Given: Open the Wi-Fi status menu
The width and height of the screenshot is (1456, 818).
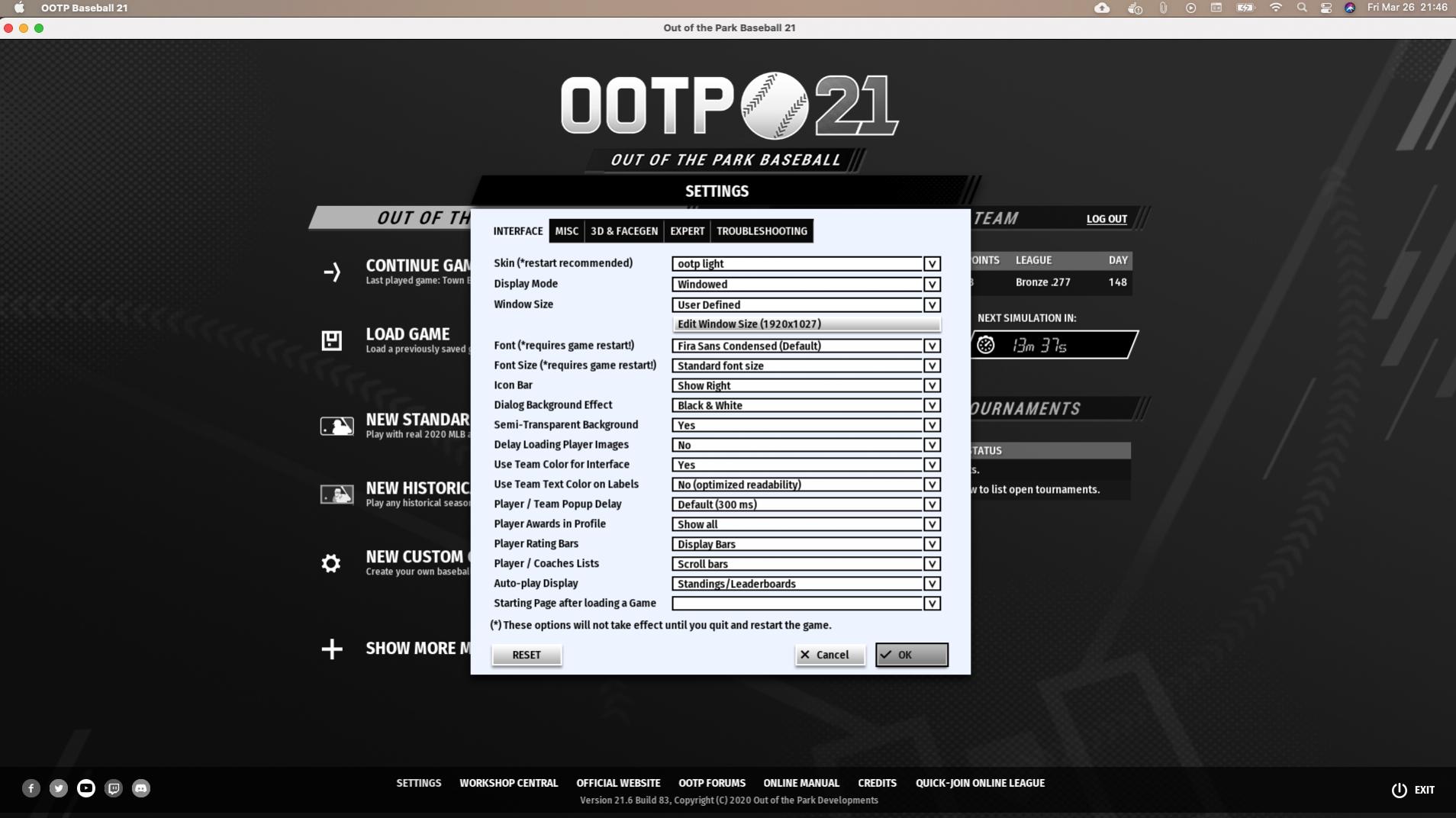Looking at the screenshot, I should 1276,8.
